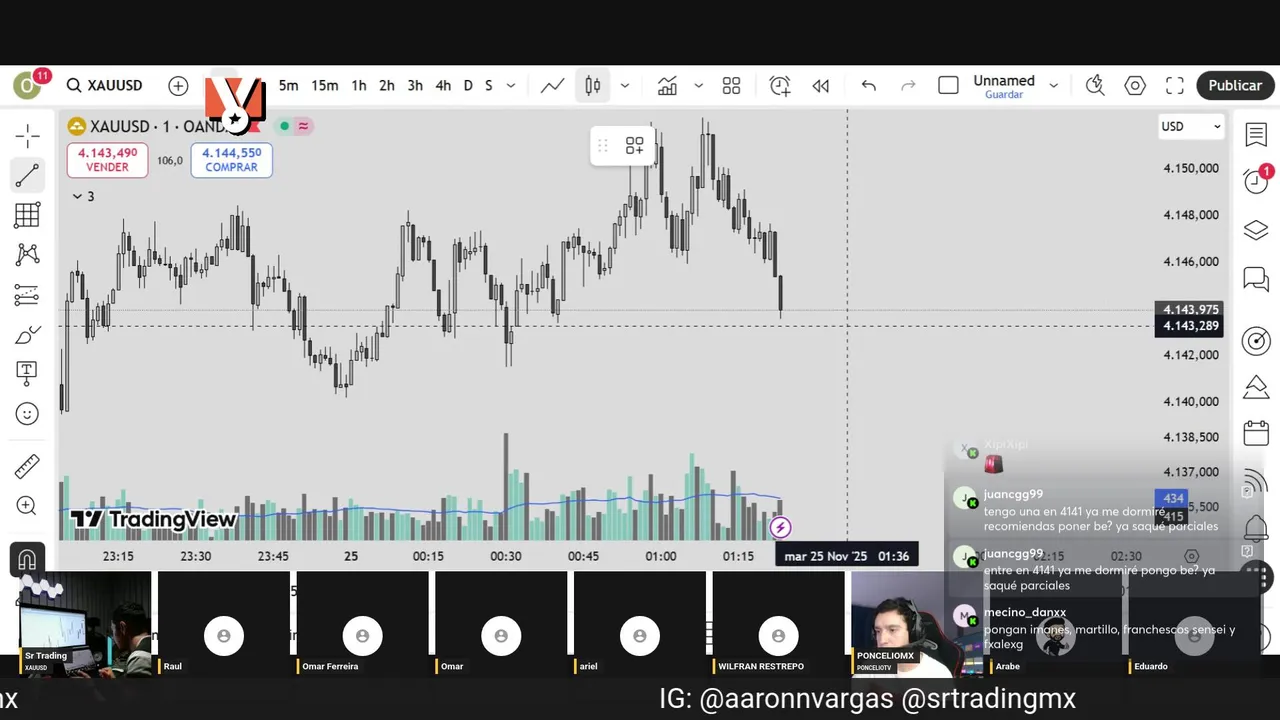Click the compare or add symbol plus icon
Viewport: 1280px width, 720px height.
click(x=178, y=85)
